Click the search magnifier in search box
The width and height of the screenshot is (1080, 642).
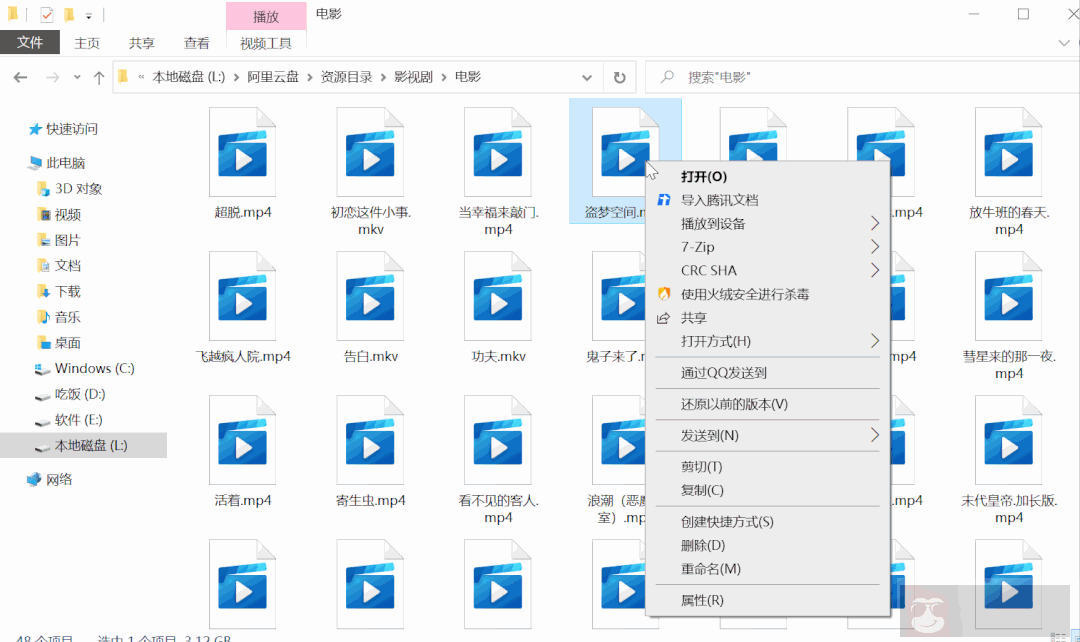pos(668,76)
